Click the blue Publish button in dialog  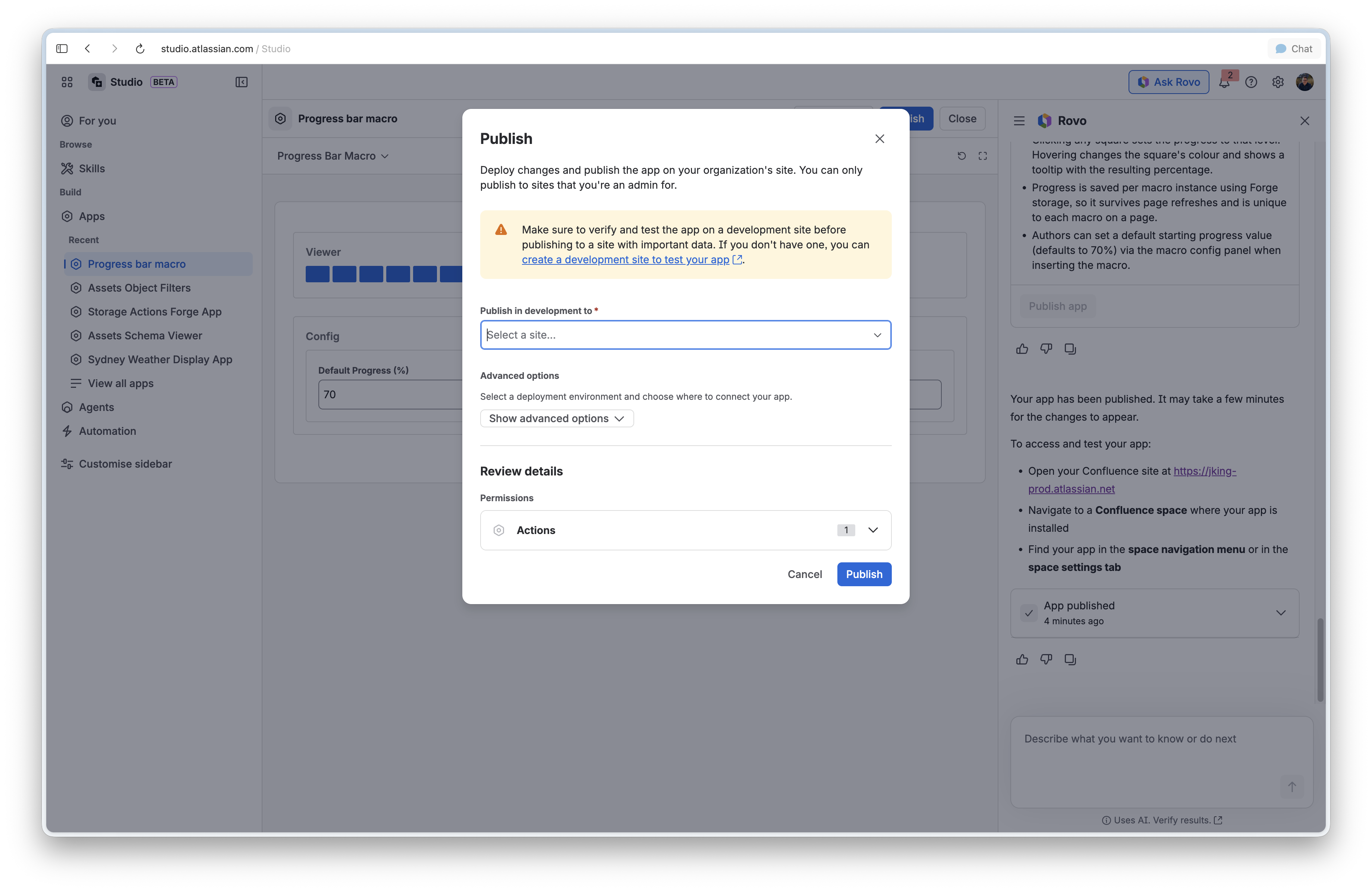coord(863,574)
